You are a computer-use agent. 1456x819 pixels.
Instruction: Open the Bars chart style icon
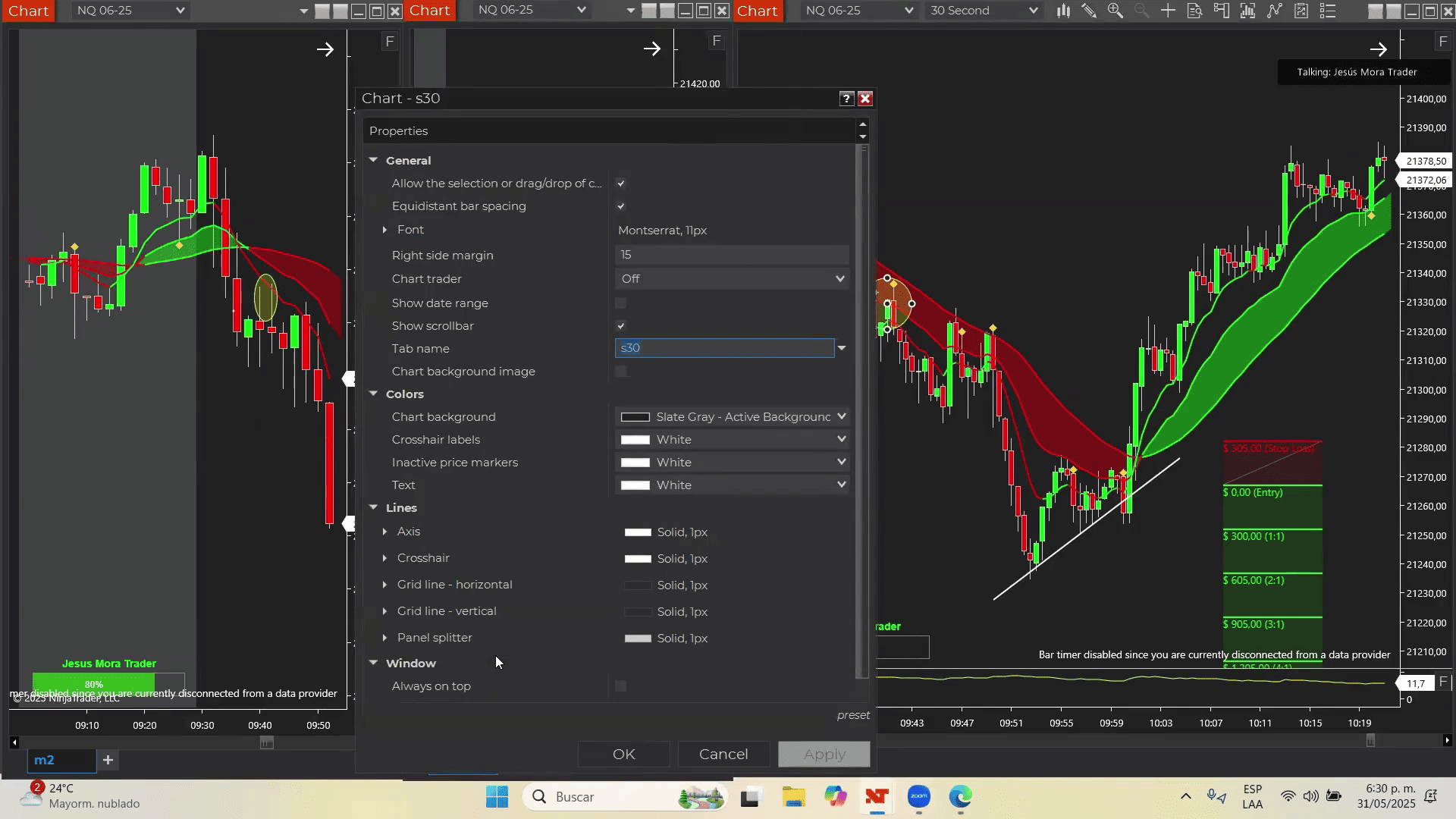tap(1063, 11)
